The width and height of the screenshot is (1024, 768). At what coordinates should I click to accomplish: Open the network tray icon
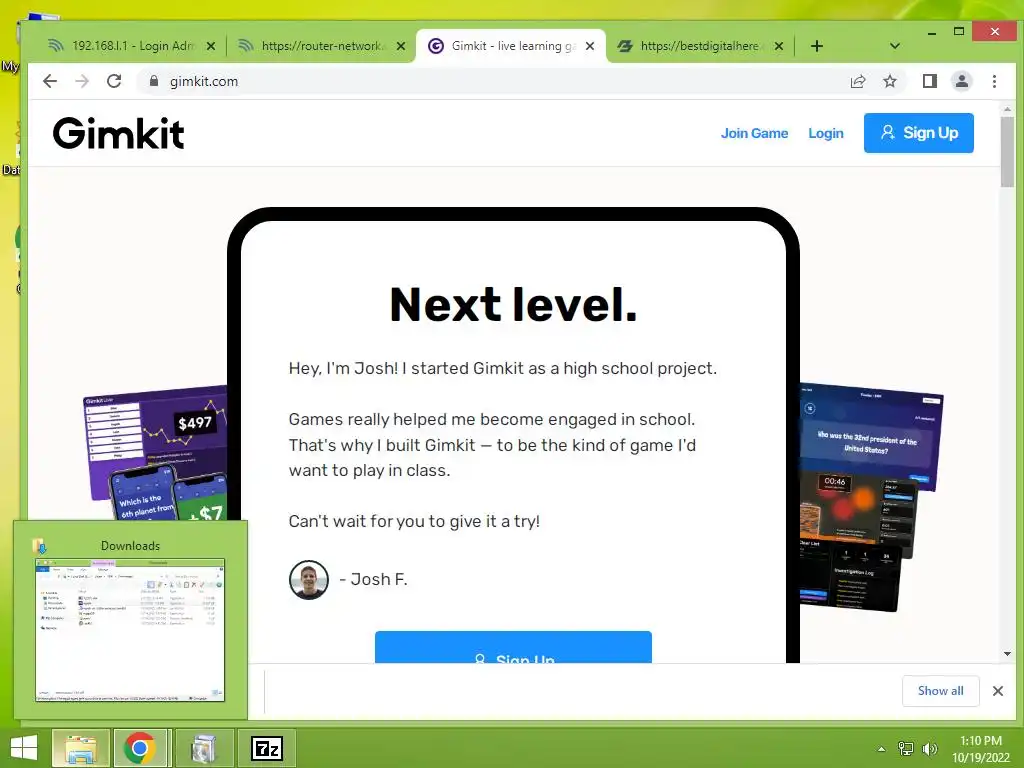[905, 749]
